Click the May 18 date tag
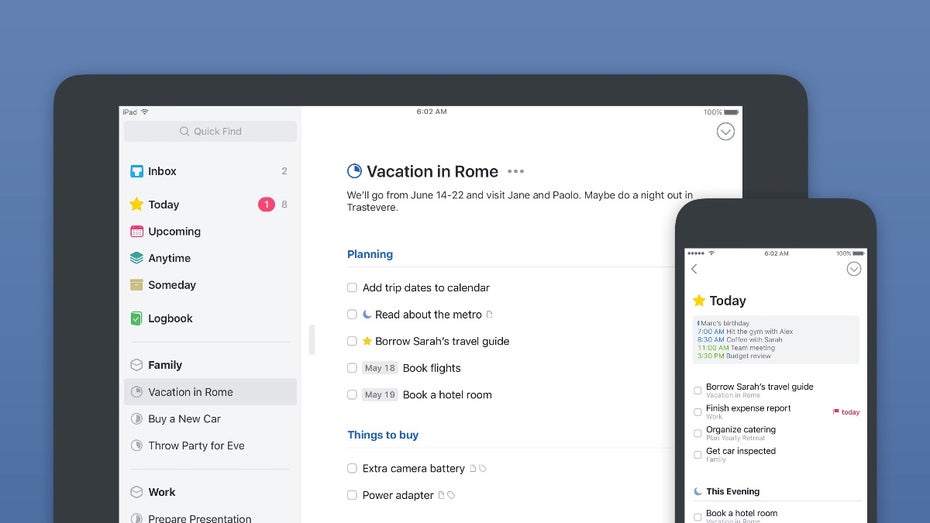This screenshot has height=523, width=930. pos(380,368)
